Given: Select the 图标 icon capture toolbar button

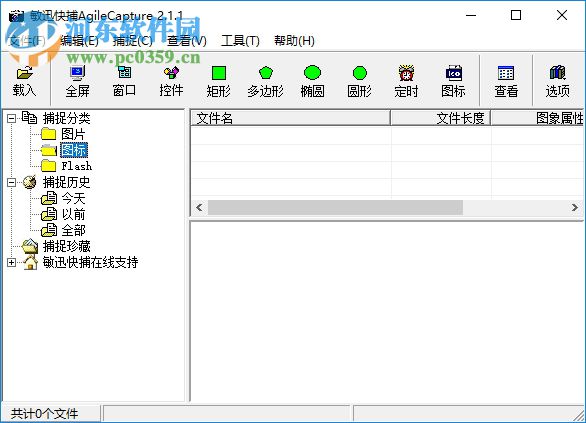Looking at the screenshot, I should (453, 81).
